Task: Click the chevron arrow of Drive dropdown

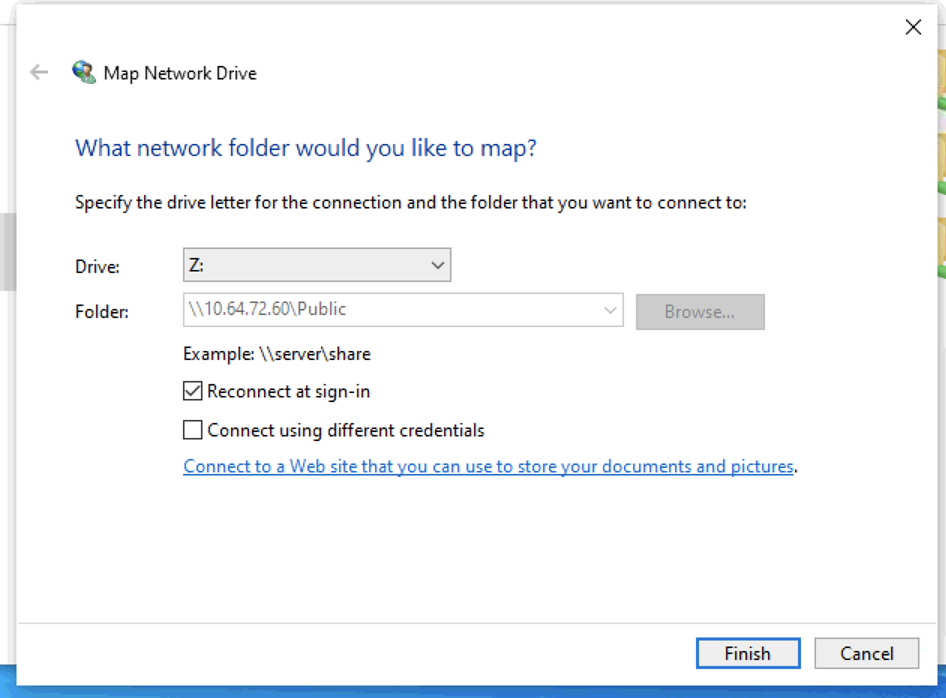Action: tap(437, 265)
